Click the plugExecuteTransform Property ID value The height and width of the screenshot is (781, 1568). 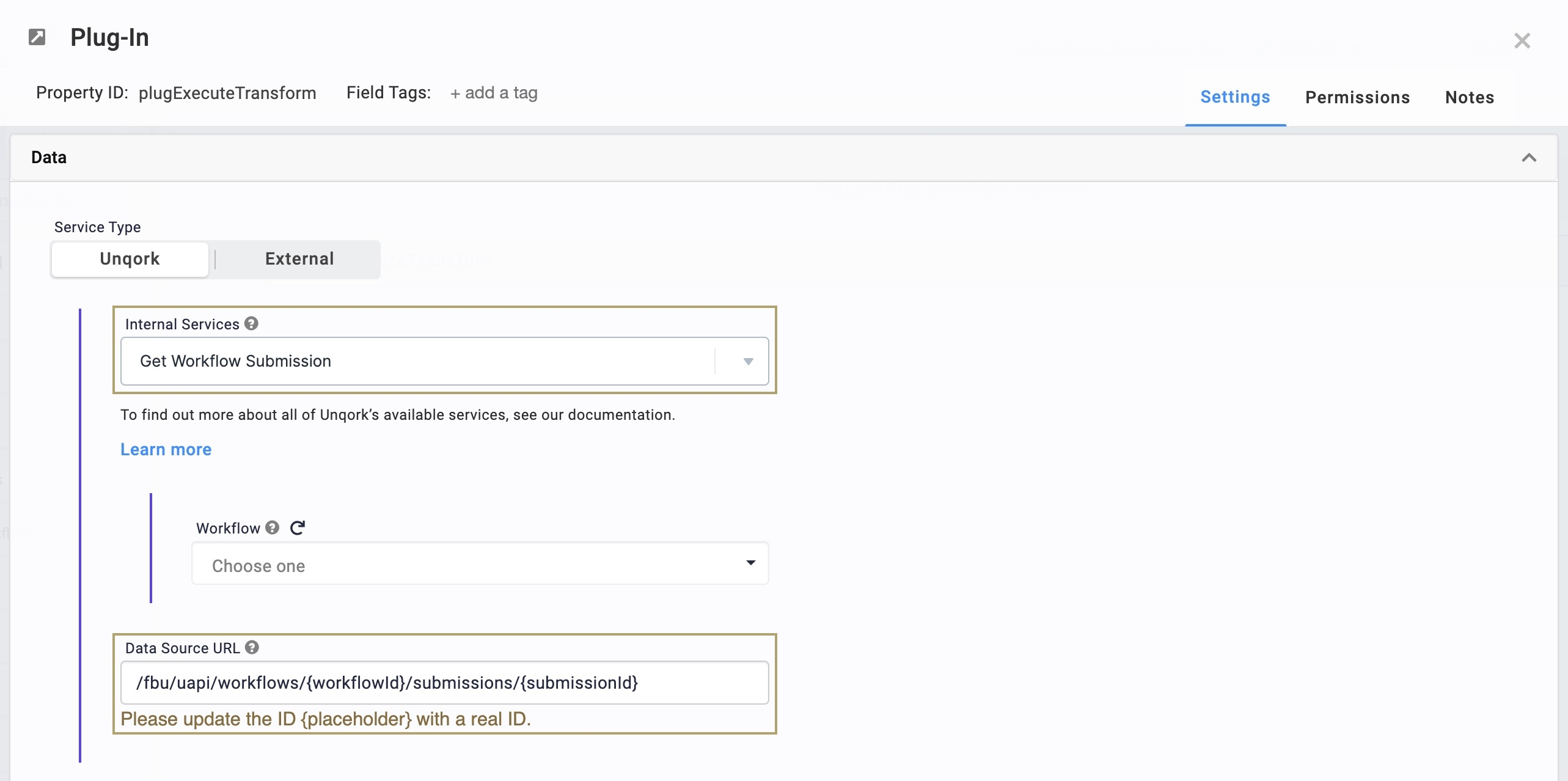(x=227, y=93)
